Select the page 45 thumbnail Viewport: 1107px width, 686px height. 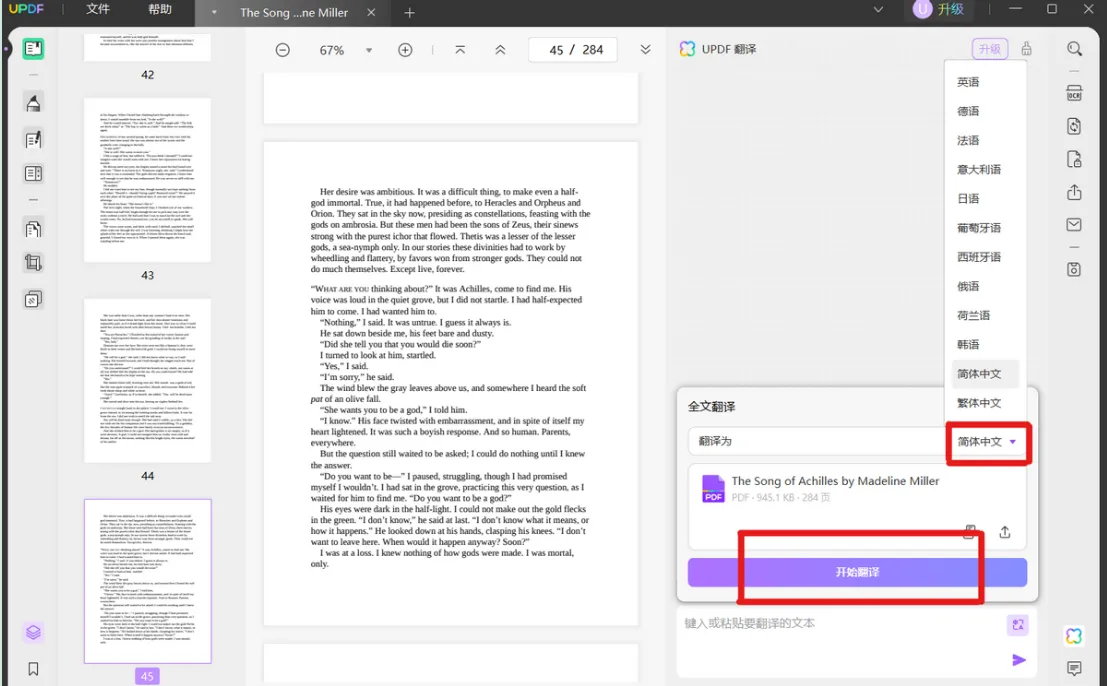(x=148, y=582)
